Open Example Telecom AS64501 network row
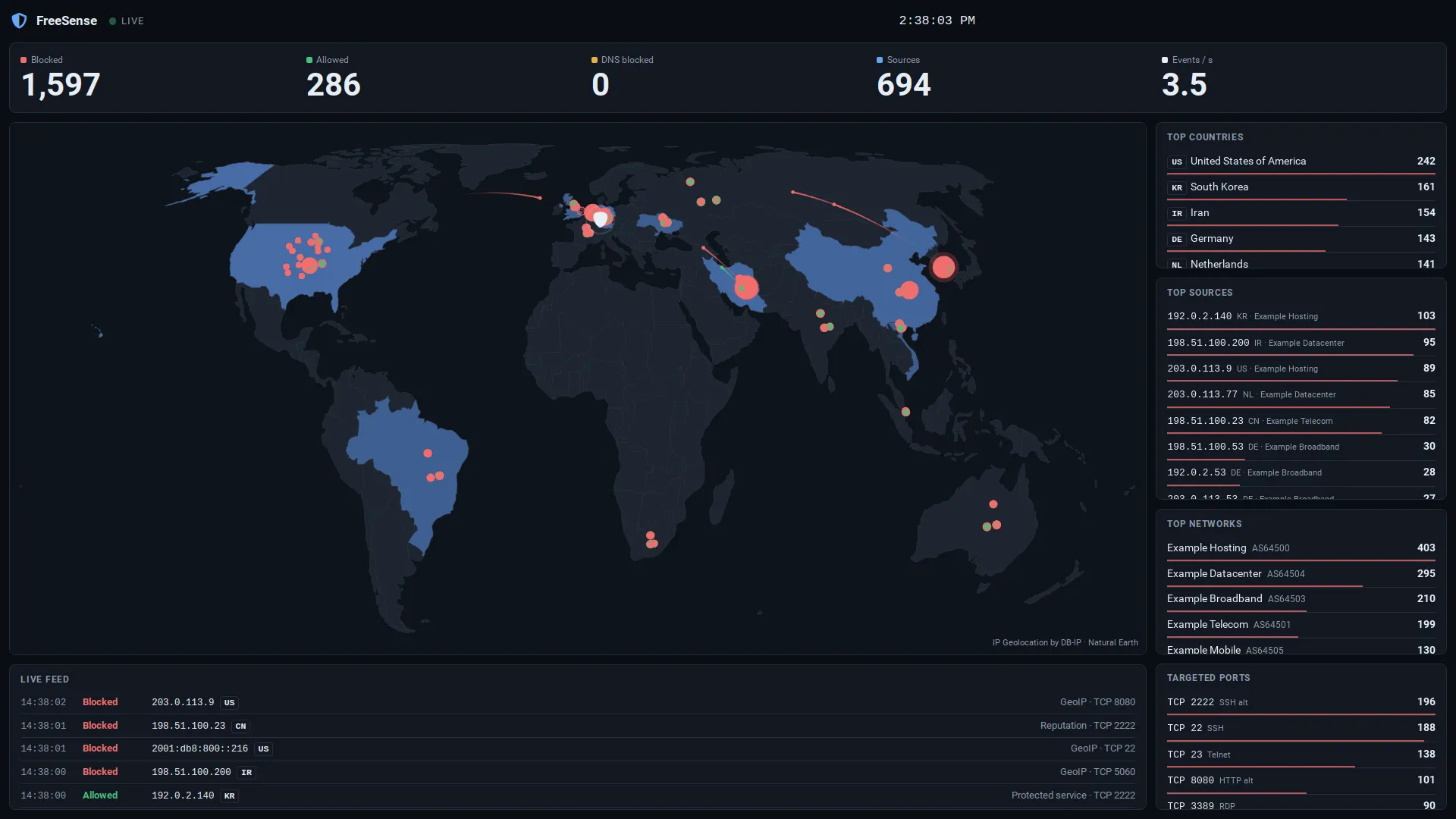The height and width of the screenshot is (819, 1456). coord(1301,625)
